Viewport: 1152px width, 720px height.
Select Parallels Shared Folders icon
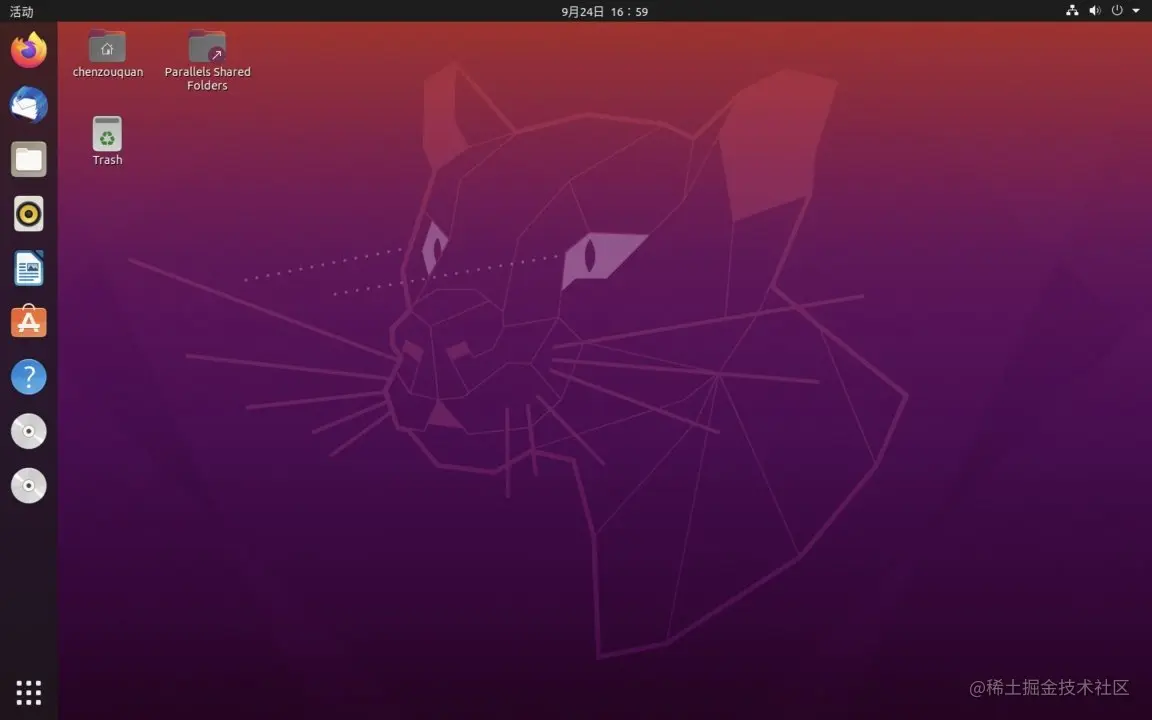(207, 46)
